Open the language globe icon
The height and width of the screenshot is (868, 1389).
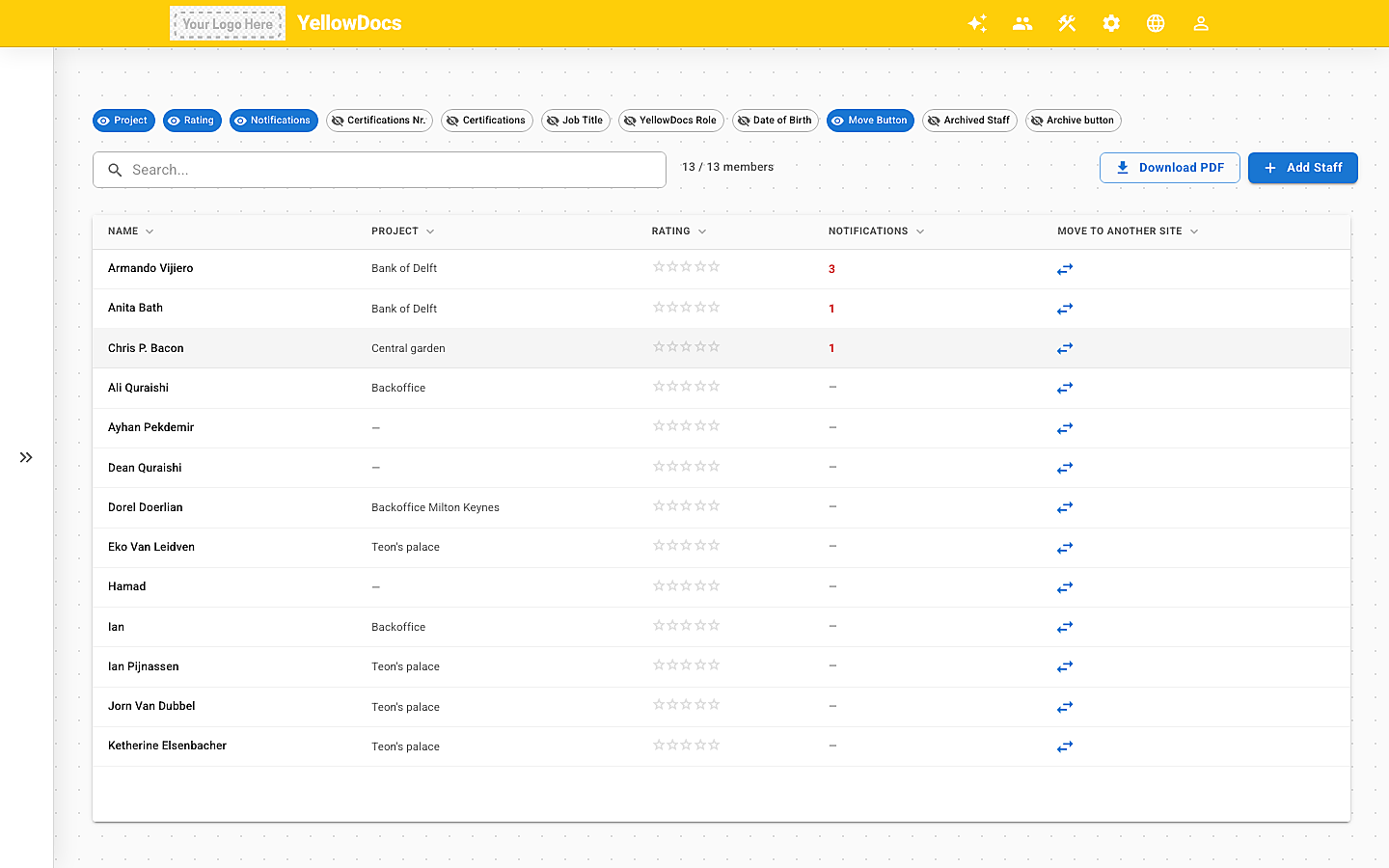click(x=1156, y=23)
